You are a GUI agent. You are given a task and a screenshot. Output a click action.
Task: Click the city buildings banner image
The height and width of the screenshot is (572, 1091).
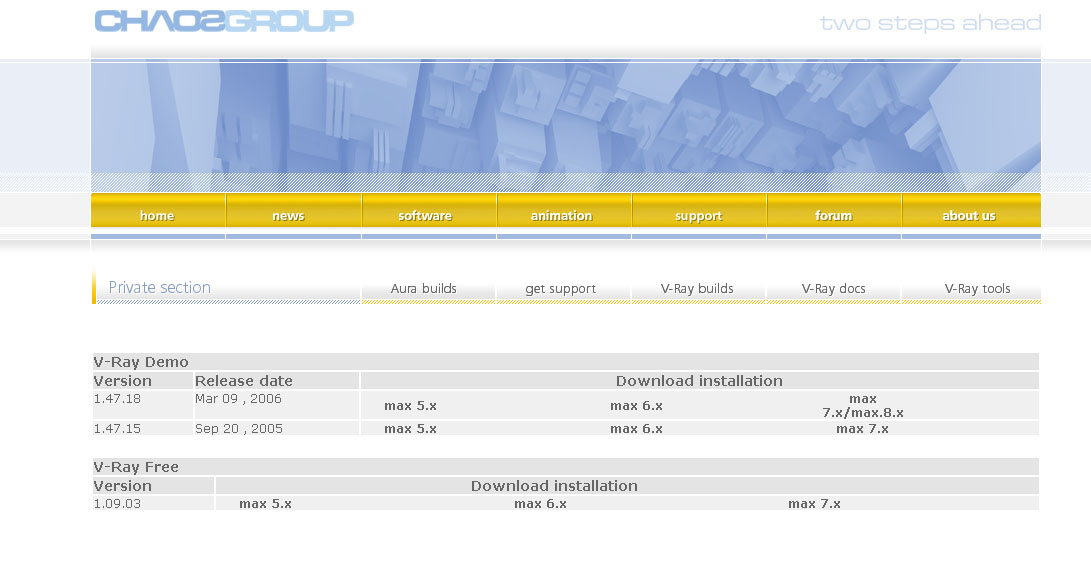(x=566, y=125)
